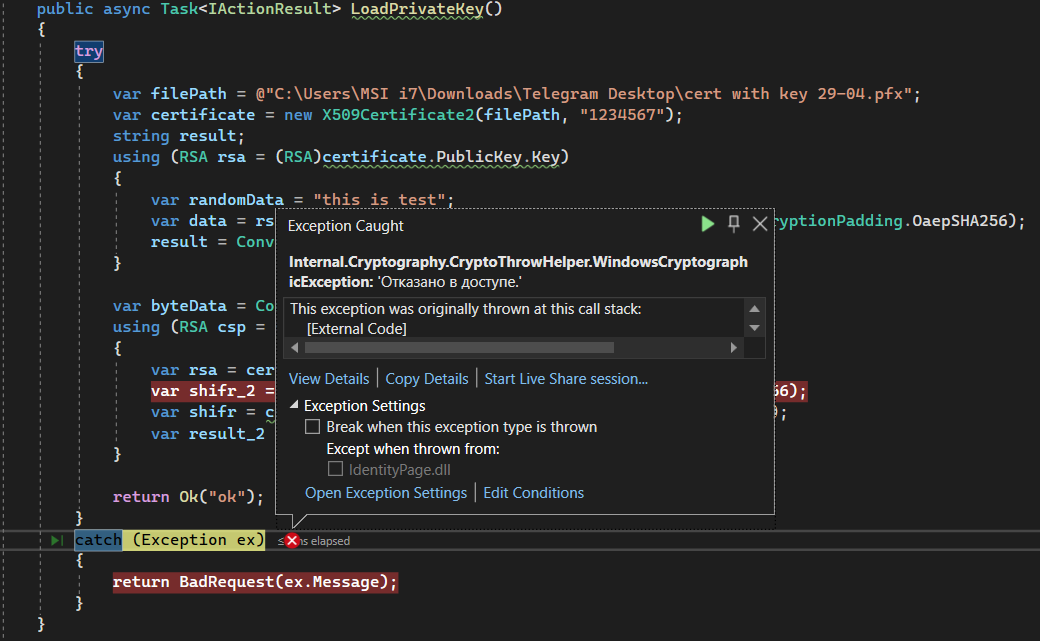Click the right arrow of the horizontal scrollbar

(x=732, y=347)
